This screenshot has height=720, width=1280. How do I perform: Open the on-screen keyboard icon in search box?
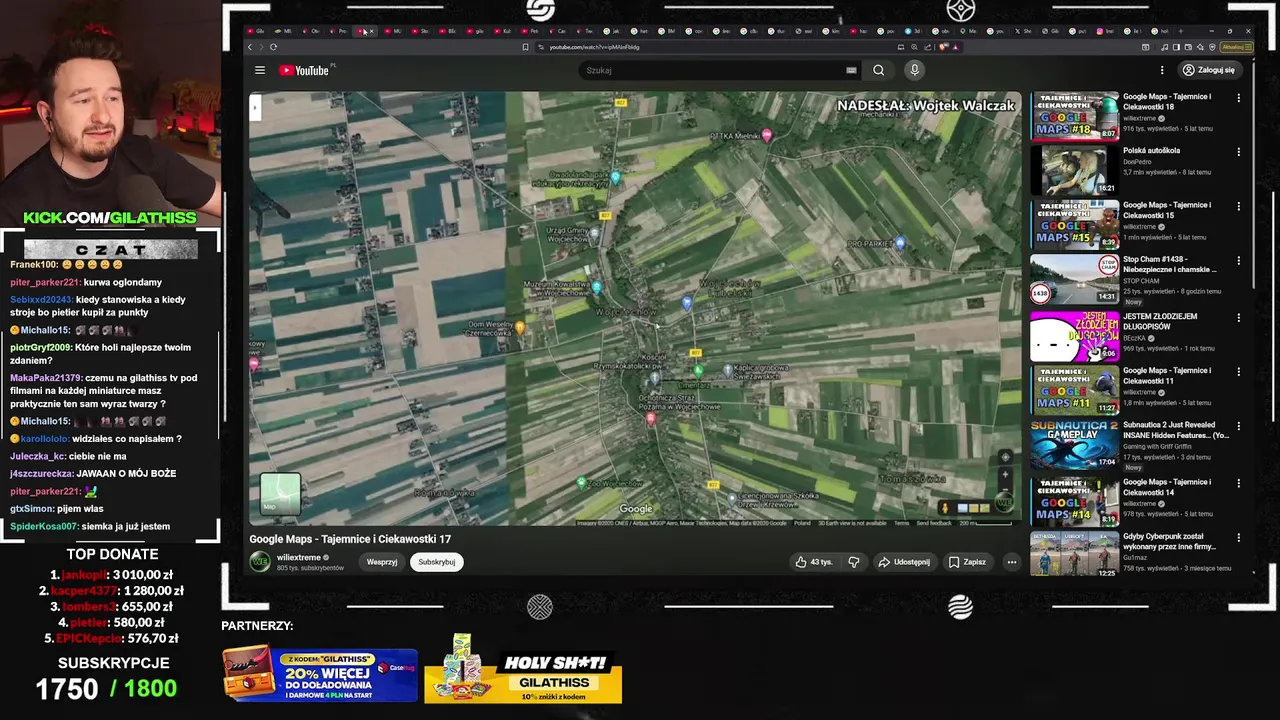coord(851,70)
